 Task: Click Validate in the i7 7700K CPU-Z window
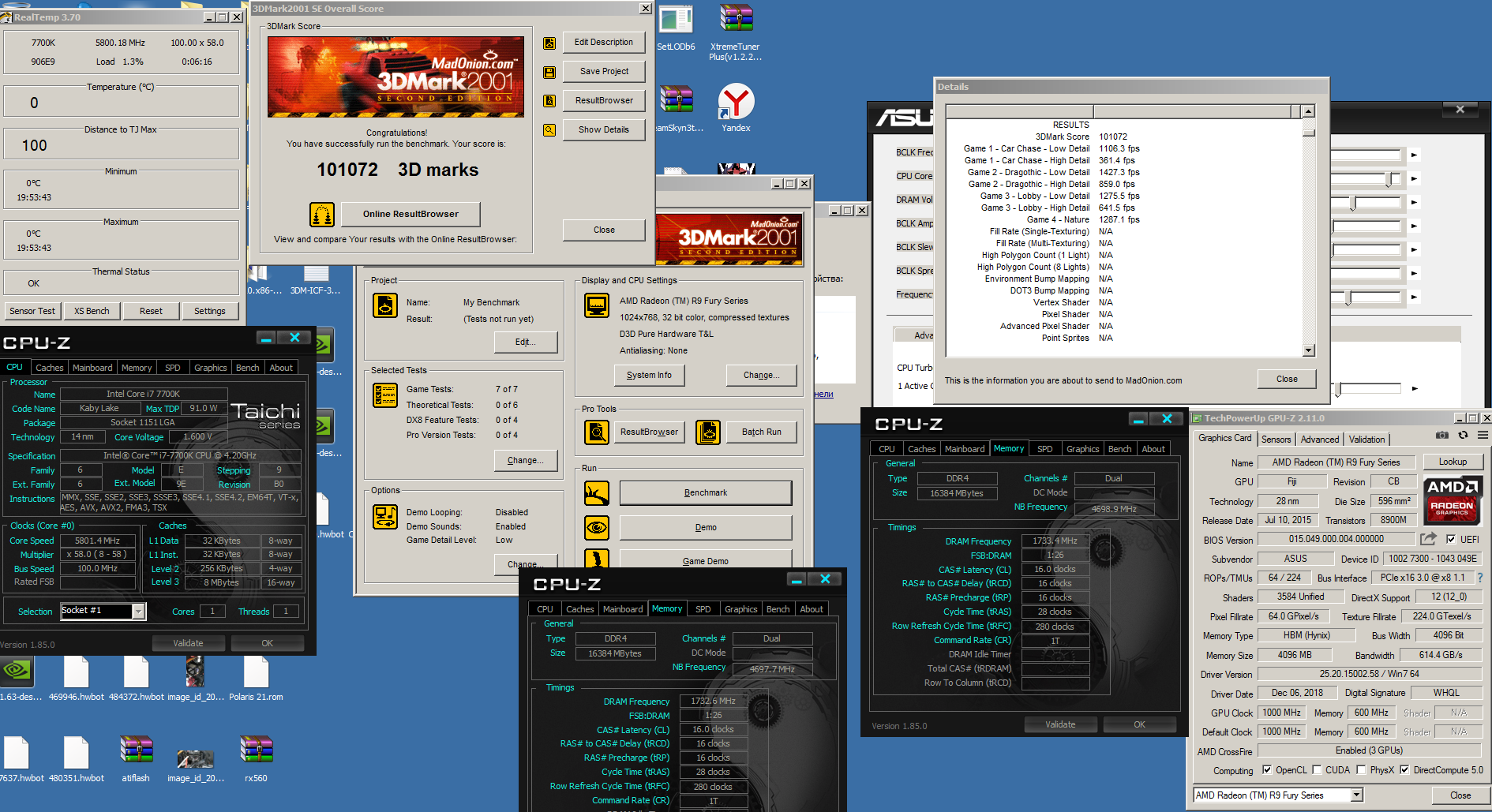(x=188, y=643)
